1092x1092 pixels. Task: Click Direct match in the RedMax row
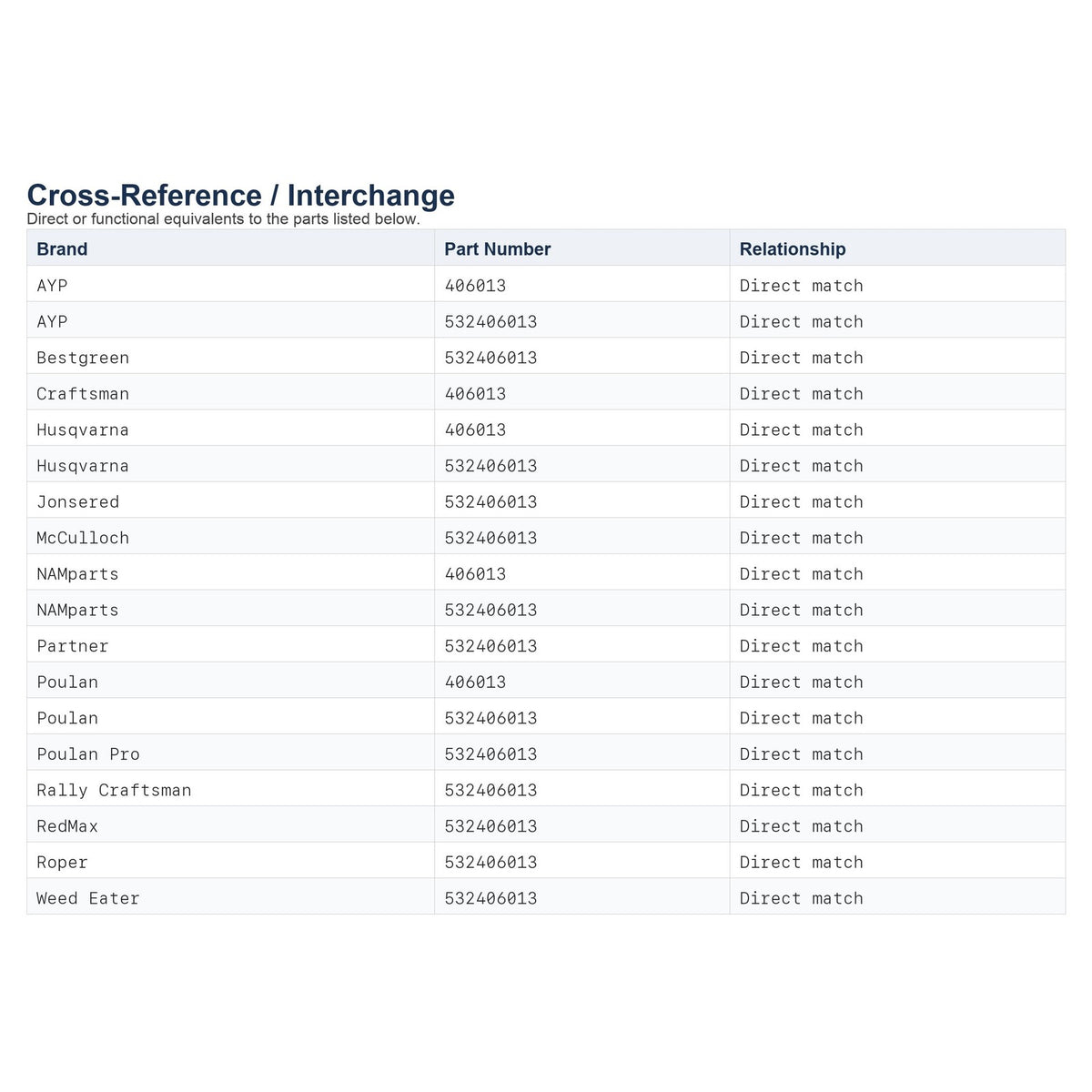point(801,826)
